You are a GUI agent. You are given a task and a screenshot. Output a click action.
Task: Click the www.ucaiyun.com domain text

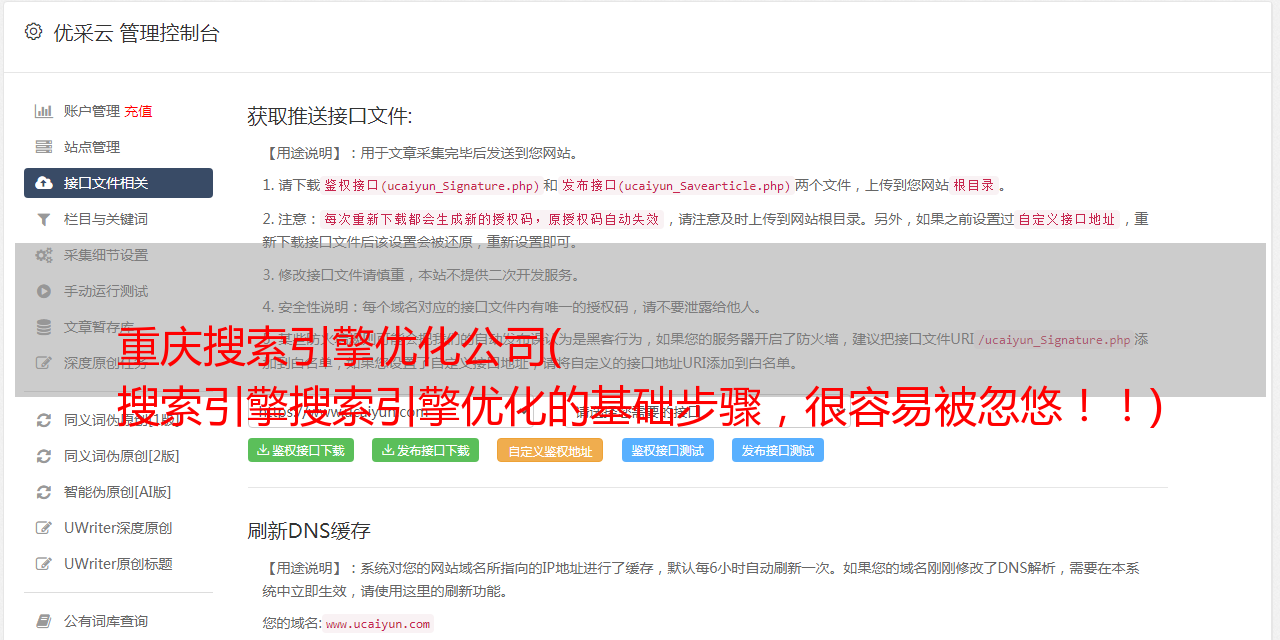pyautogui.click(x=378, y=624)
